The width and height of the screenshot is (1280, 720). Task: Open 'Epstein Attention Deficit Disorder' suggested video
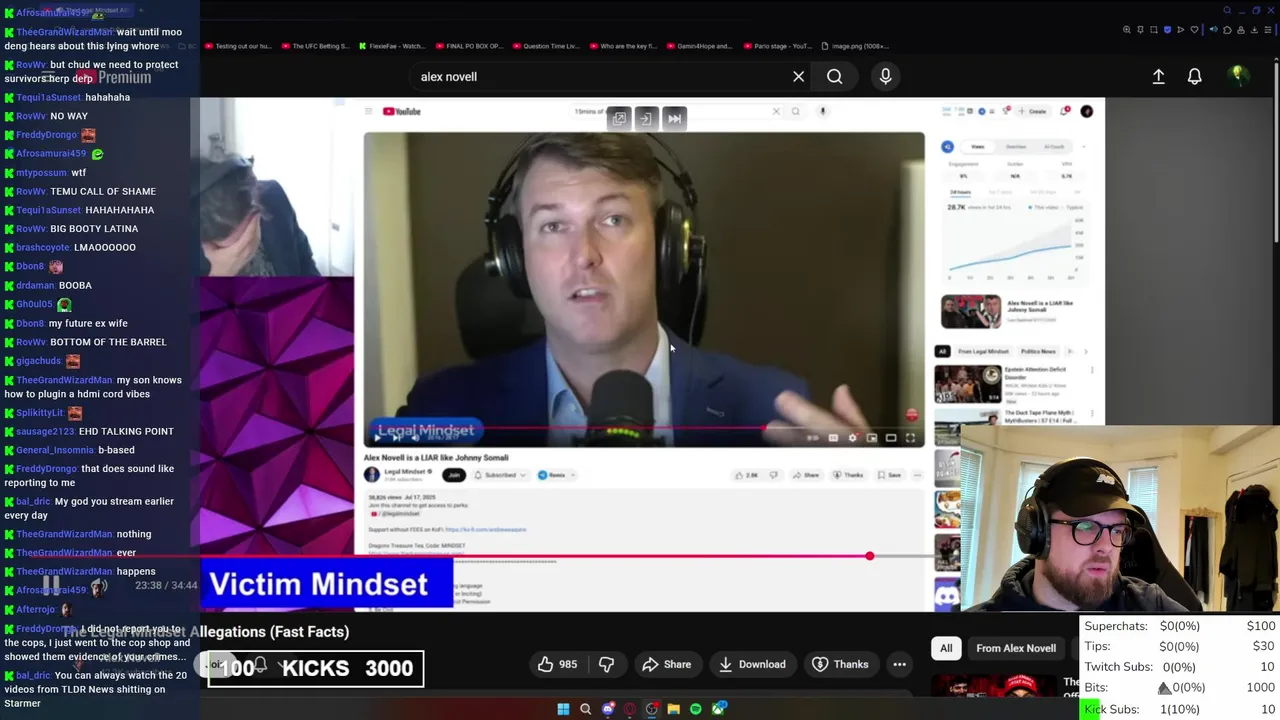pyautogui.click(x=968, y=384)
